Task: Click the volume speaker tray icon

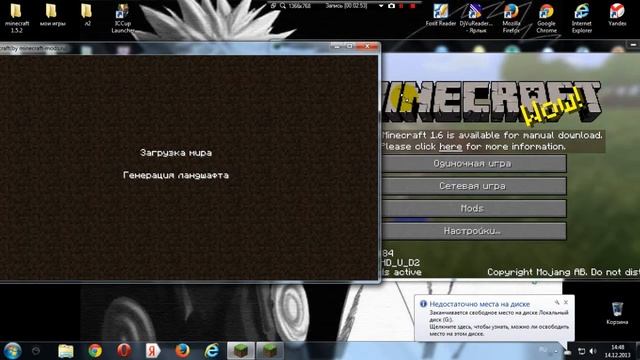Action: coord(593,351)
